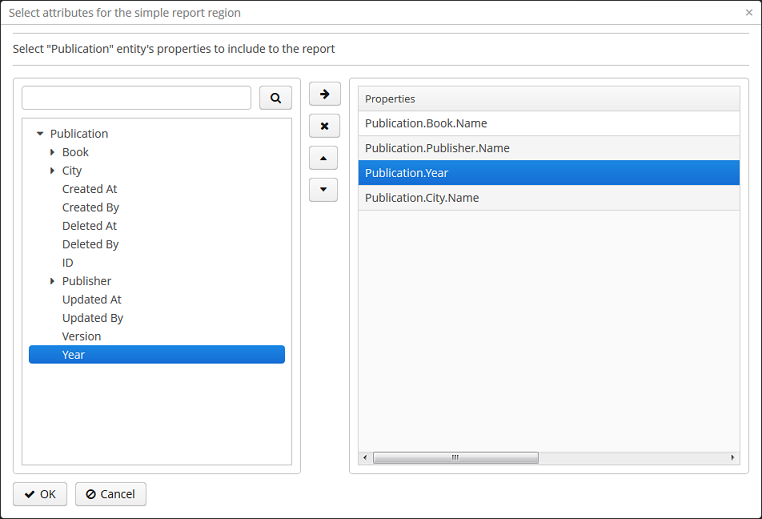
Task: Select the Publication.Publisher.Name property row
Action: pos(548,148)
